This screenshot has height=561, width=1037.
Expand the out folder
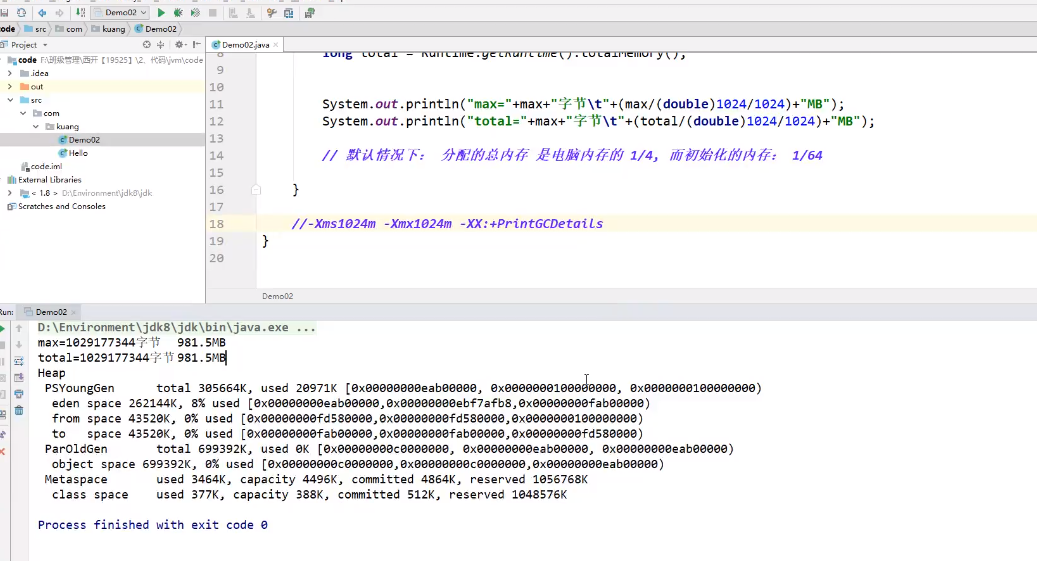pyautogui.click(x=10, y=87)
